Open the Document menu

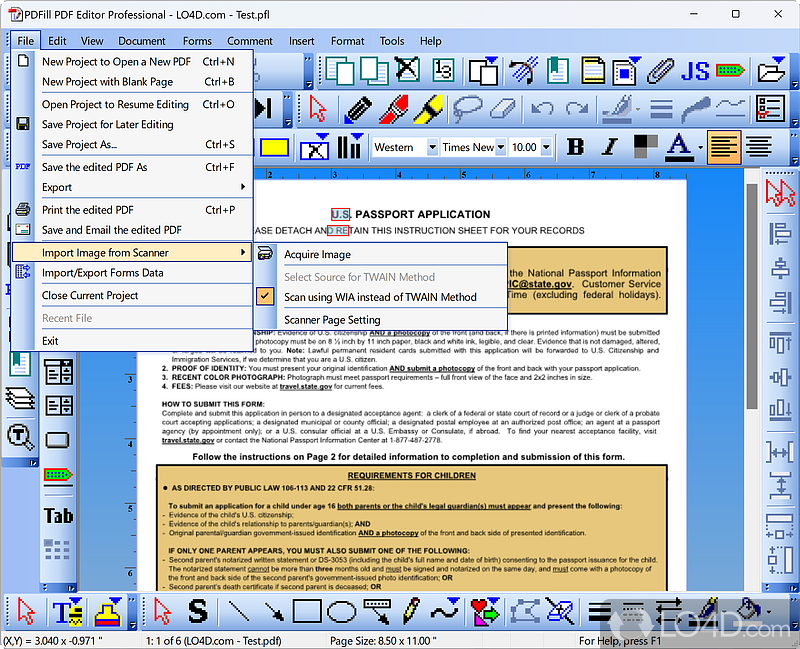[x=142, y=41]
